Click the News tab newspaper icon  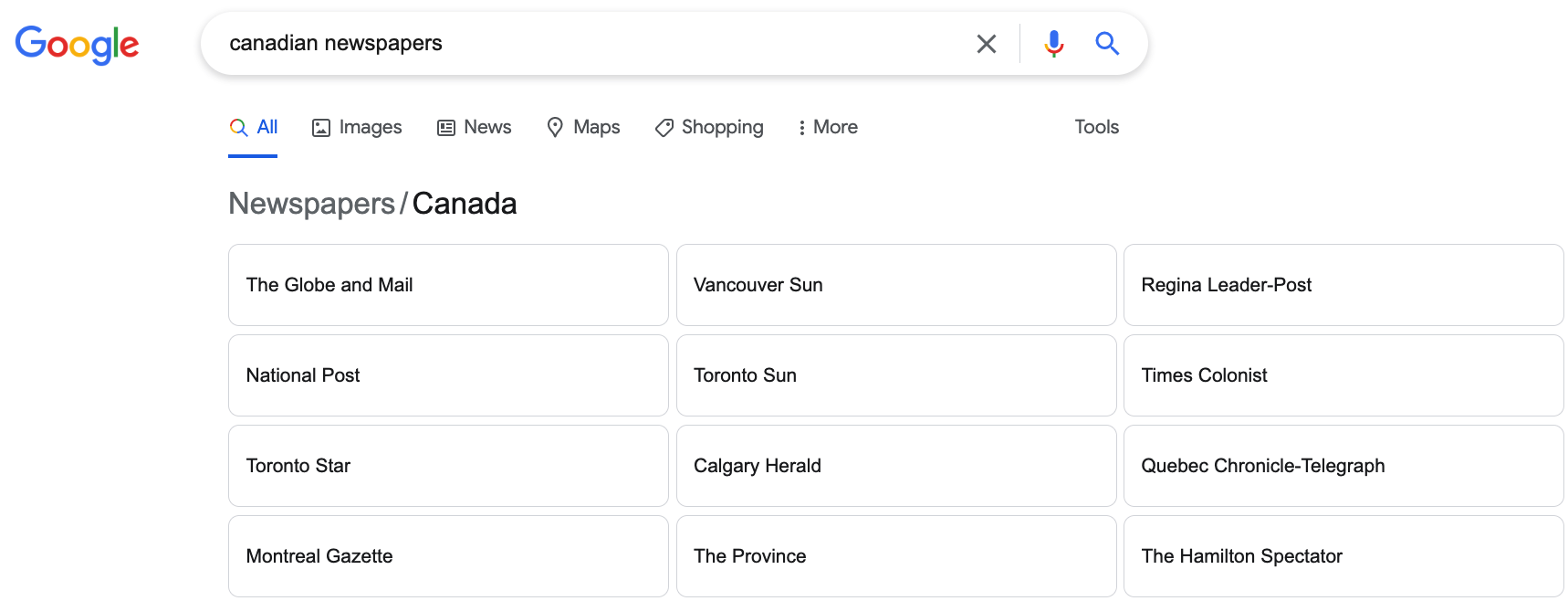tap(446, 128)
